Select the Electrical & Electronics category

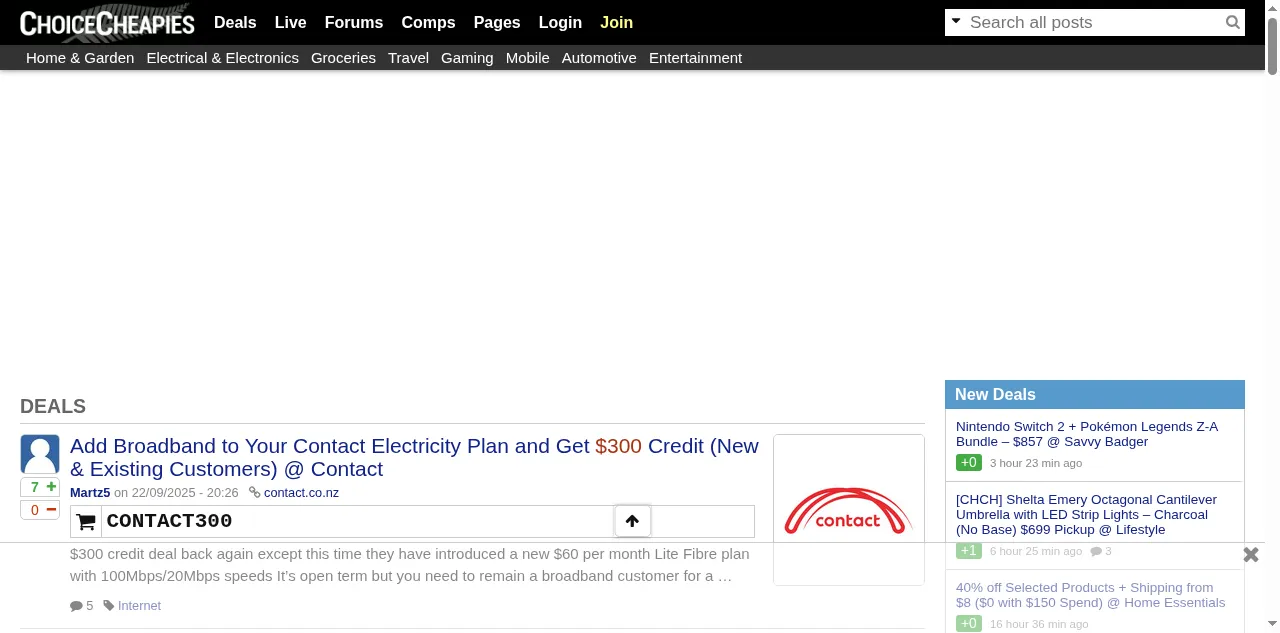click(223, 58)
